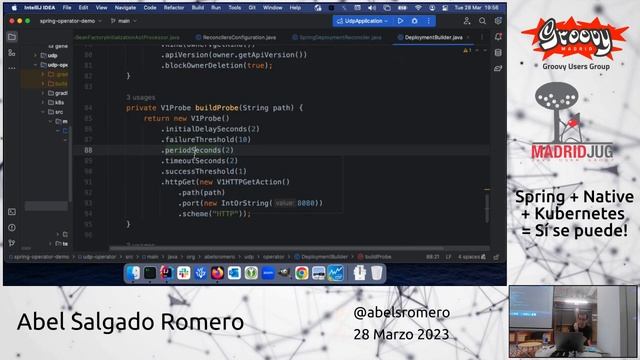Switch to SpringDeploymentReconciler.java tab

pos(337,37)
